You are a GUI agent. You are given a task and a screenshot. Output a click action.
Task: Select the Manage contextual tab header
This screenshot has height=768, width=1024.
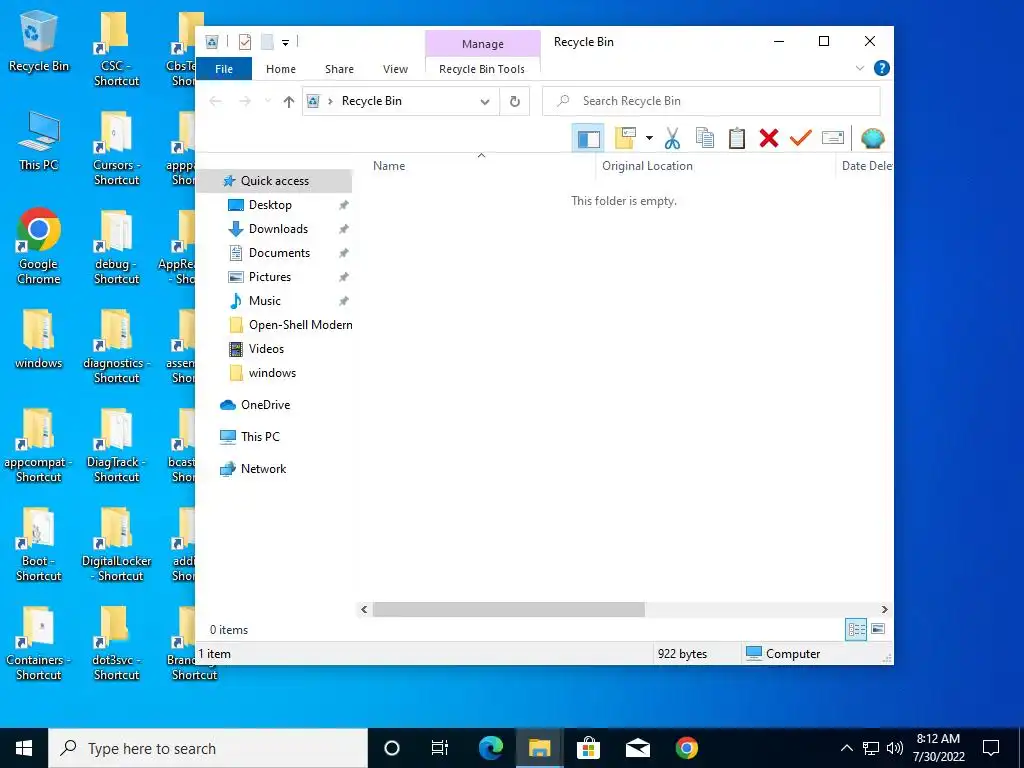tap(483, 44)
